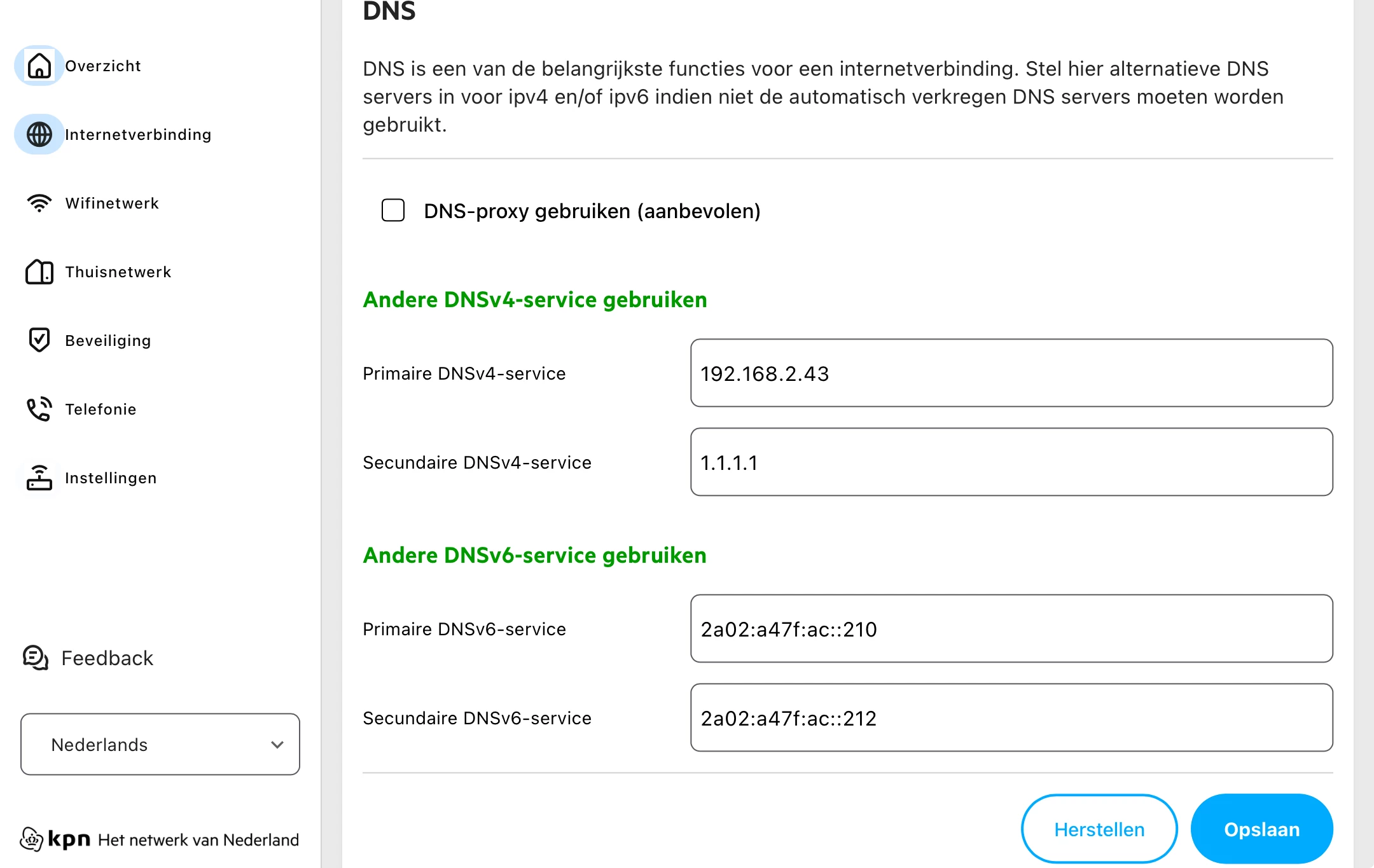
Task: Click the Beveiliging shield icon
Action: (39, 340)
